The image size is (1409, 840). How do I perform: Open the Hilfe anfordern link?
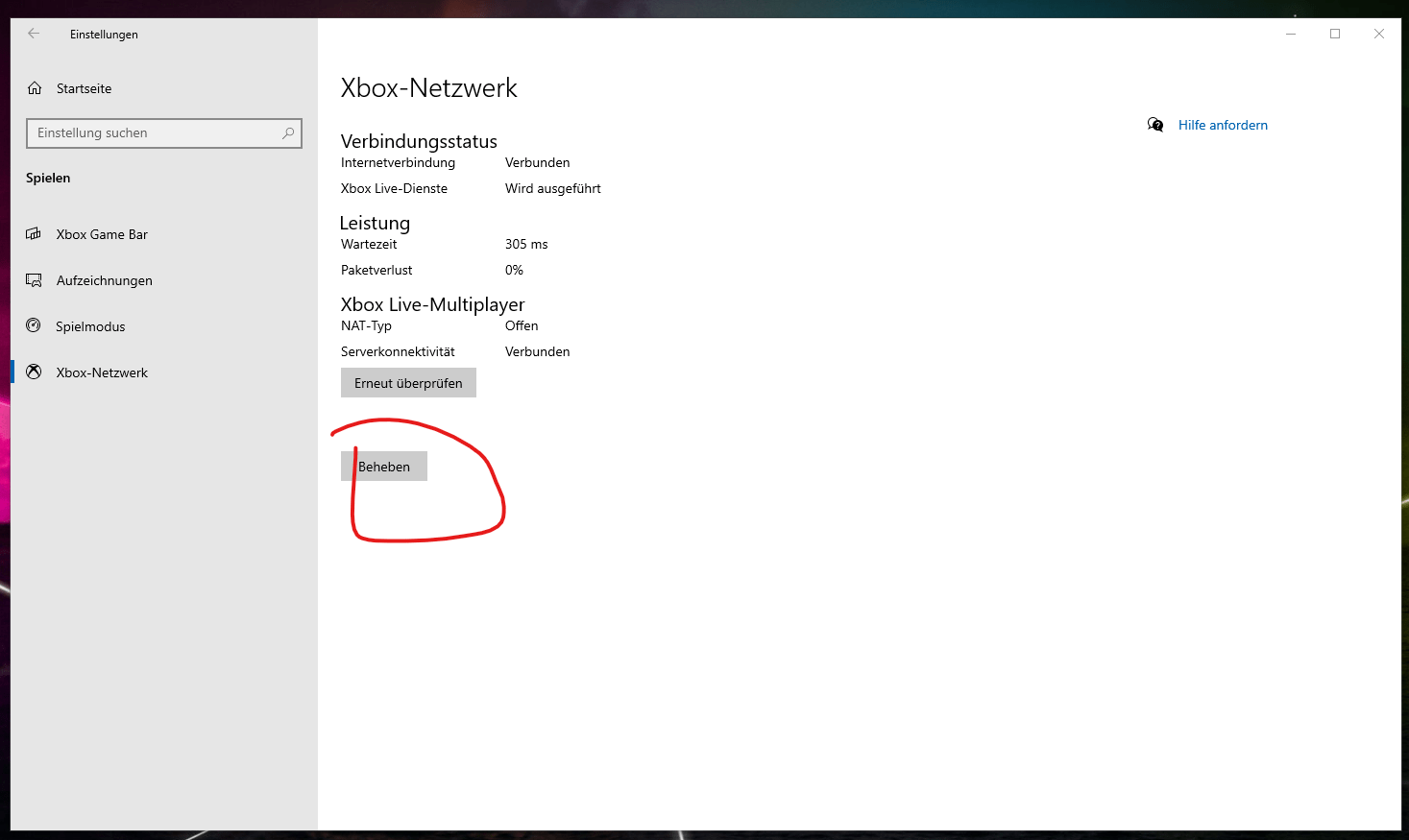tap(1223, 125)
